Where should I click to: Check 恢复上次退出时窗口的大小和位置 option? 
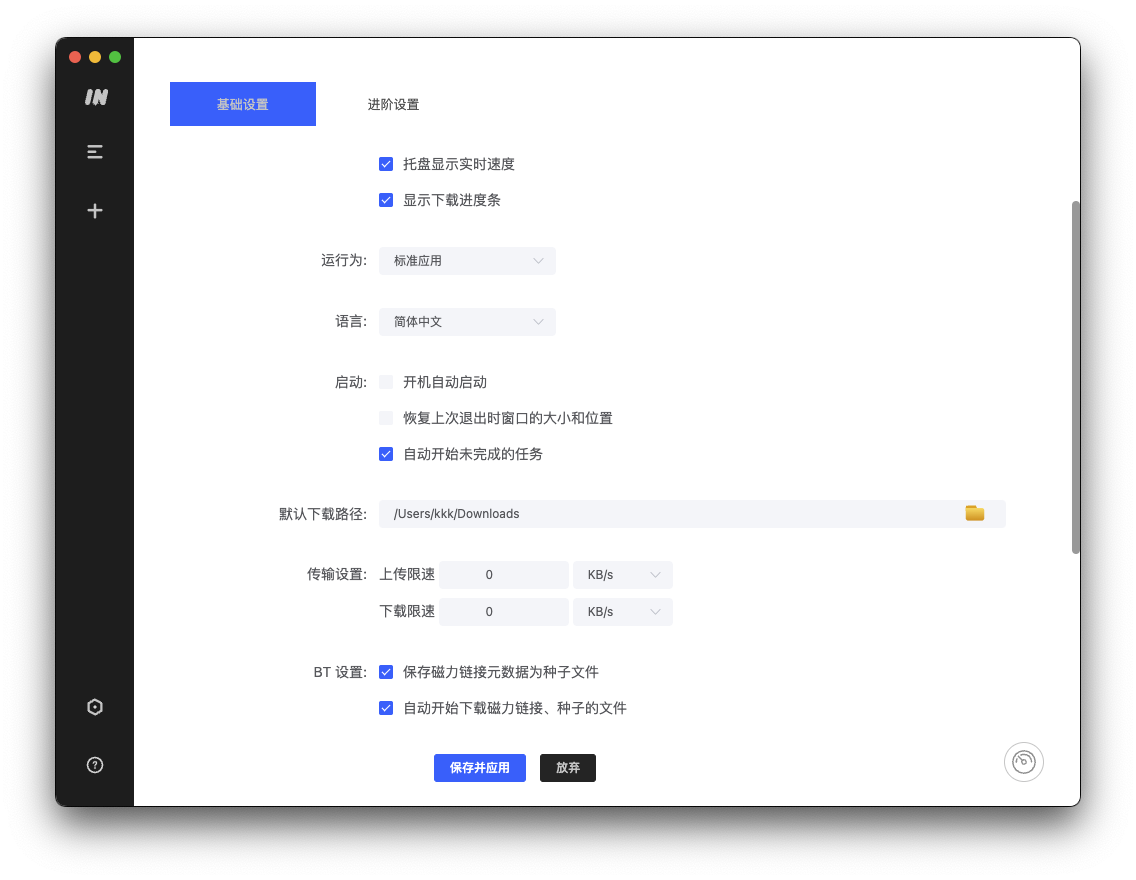point(386,418)
